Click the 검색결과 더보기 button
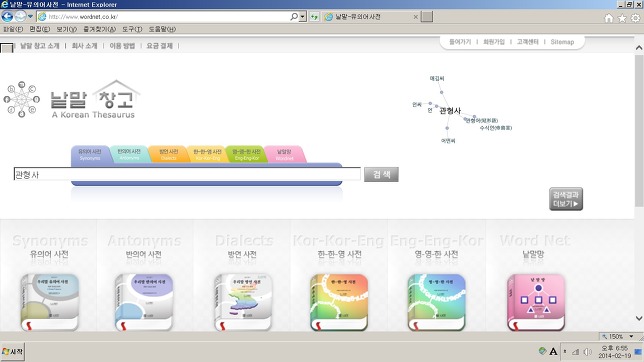Image resolution: width=644 pixels, height=362 pixels. pos(566,199)
